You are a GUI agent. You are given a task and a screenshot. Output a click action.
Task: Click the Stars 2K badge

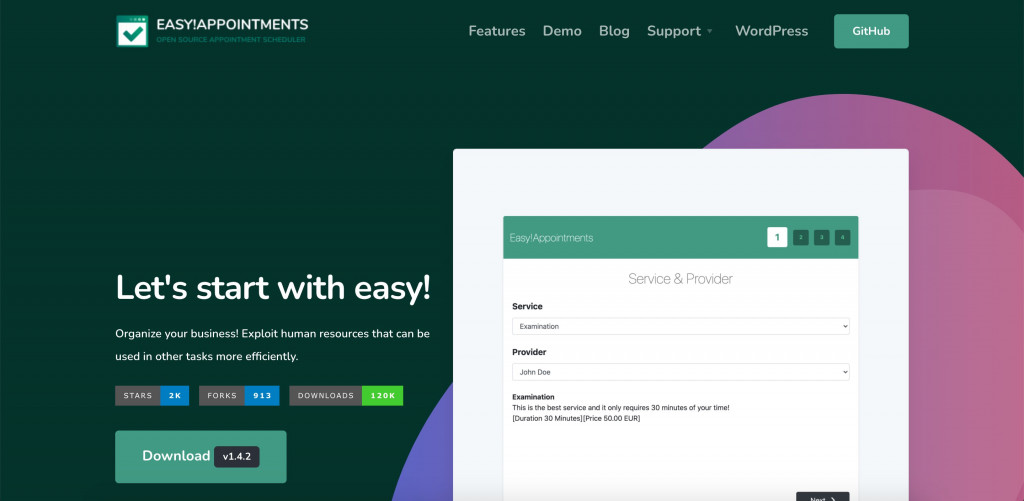(x=152, y=395)
